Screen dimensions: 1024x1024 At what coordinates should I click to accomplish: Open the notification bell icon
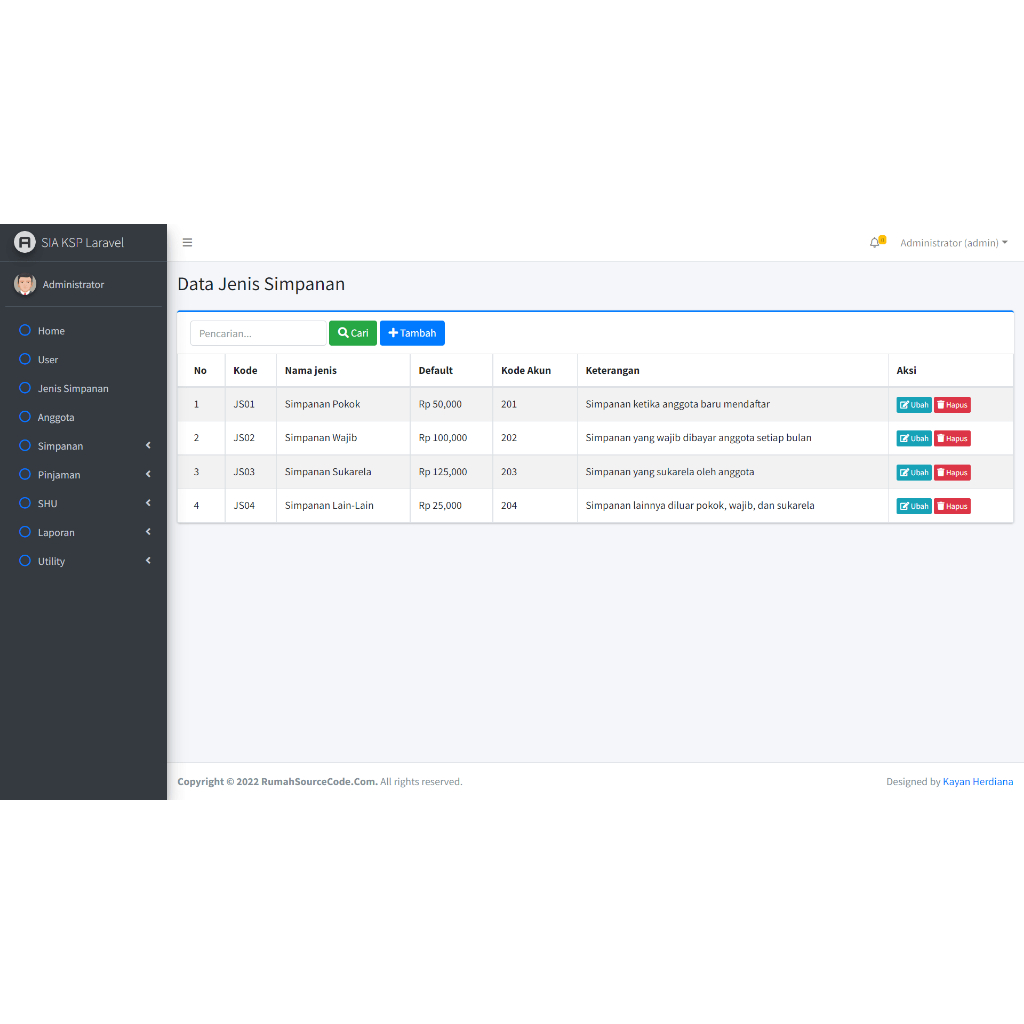(x=875, y=243)
